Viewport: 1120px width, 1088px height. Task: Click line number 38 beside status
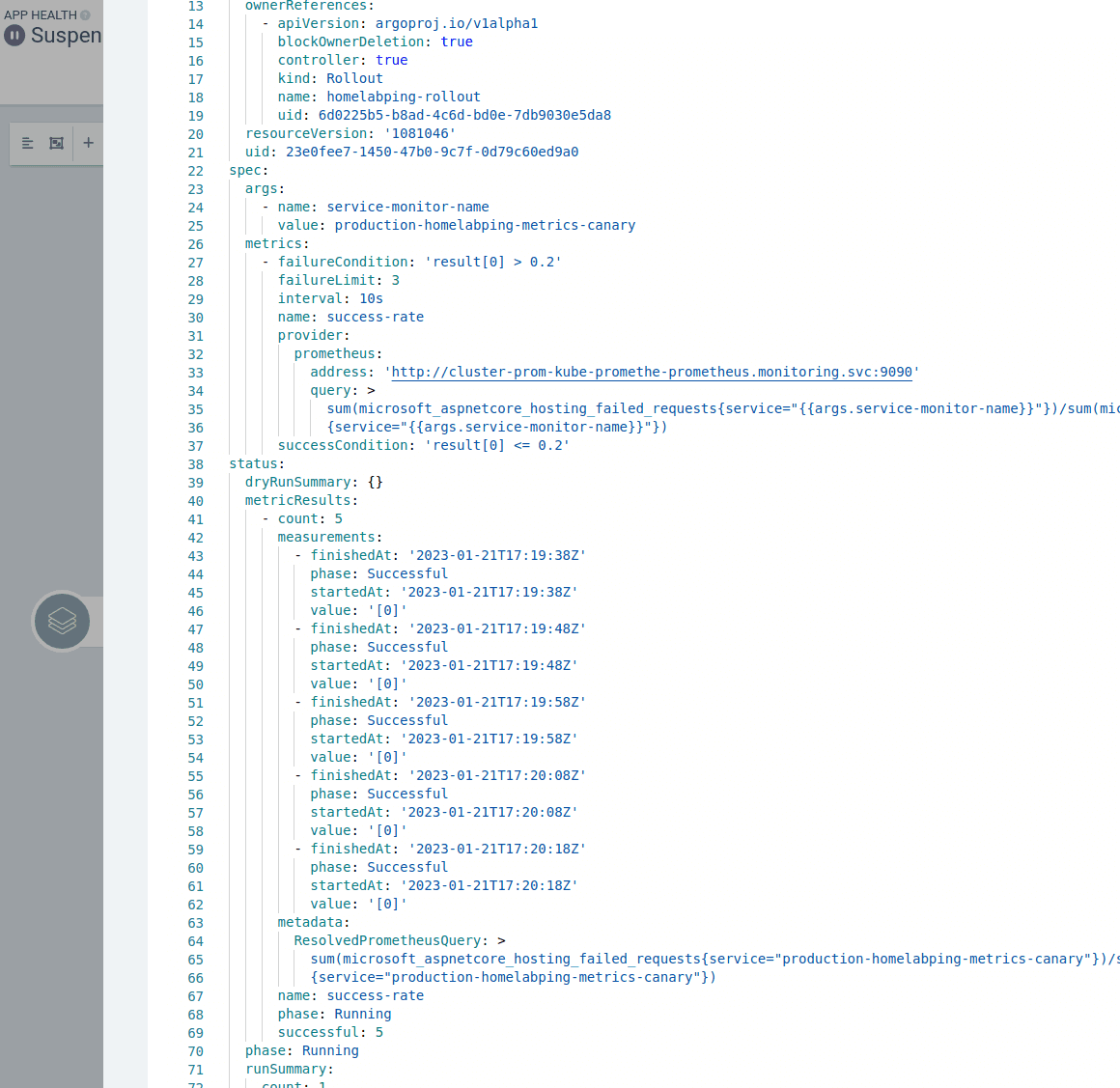195,464
